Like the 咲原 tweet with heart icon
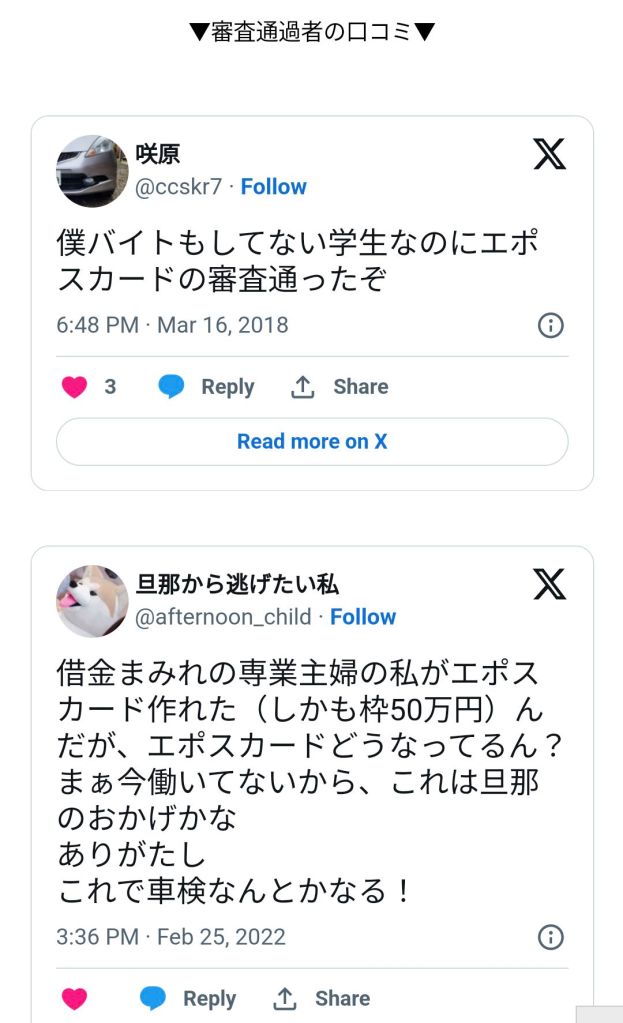This screenshot has width=623, height=1023. point(75,387)
